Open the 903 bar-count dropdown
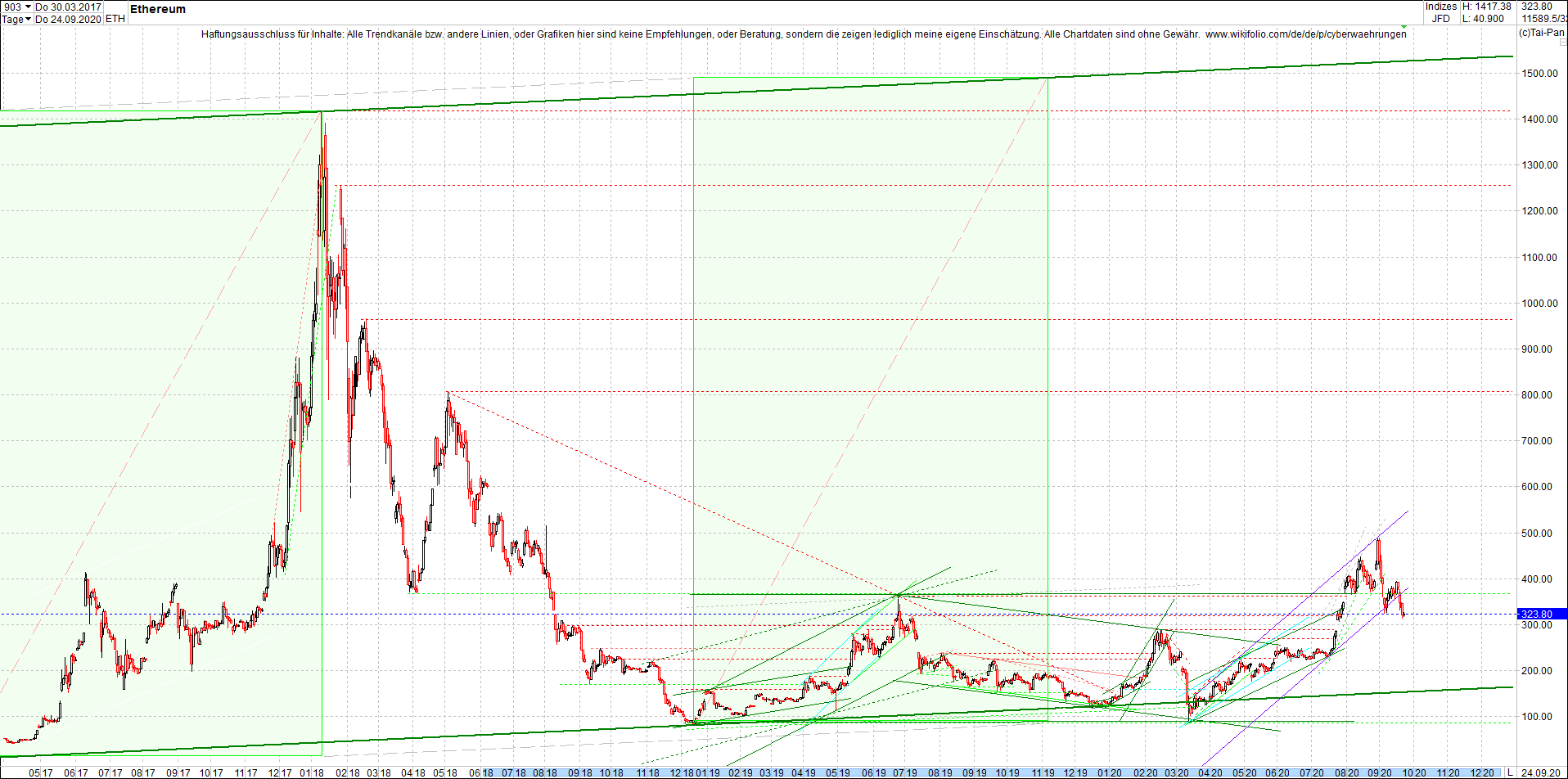The image size is (1568, 779). pos(16,7)
